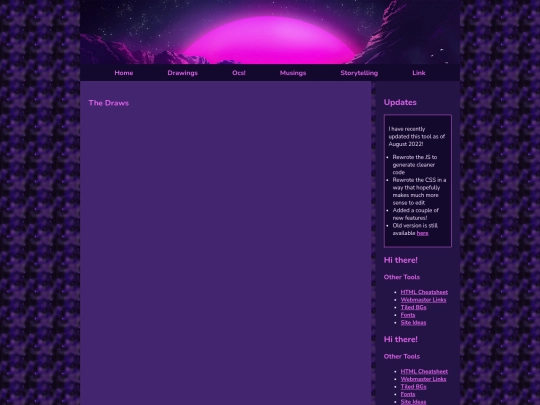Select the 'Updates' sidebar heading
The height and width of the screenshot is (405, 540).
point(400,102)
